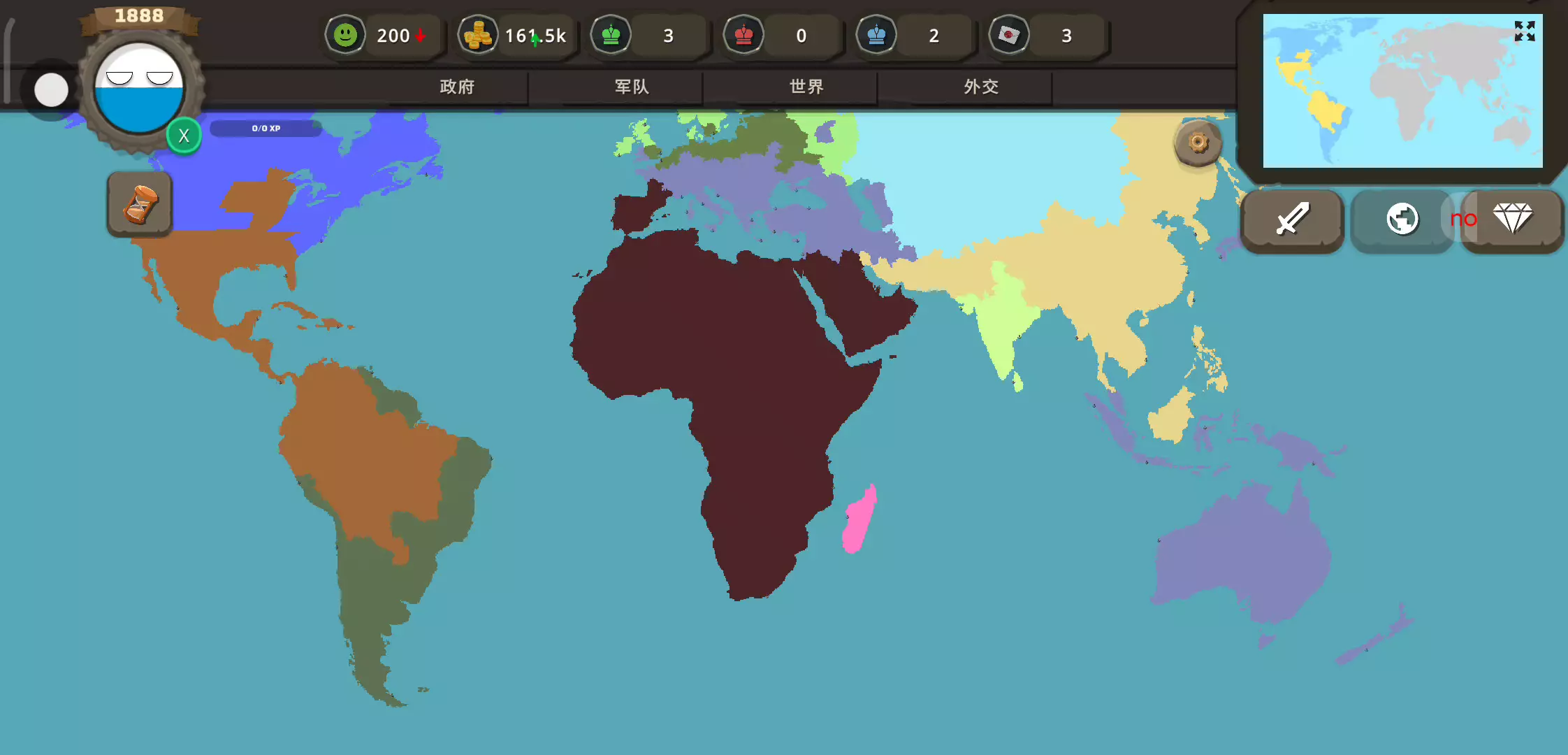1568x755 pixels.
Task: Click the gold coins treasury icon
Action: click(478, 35)
